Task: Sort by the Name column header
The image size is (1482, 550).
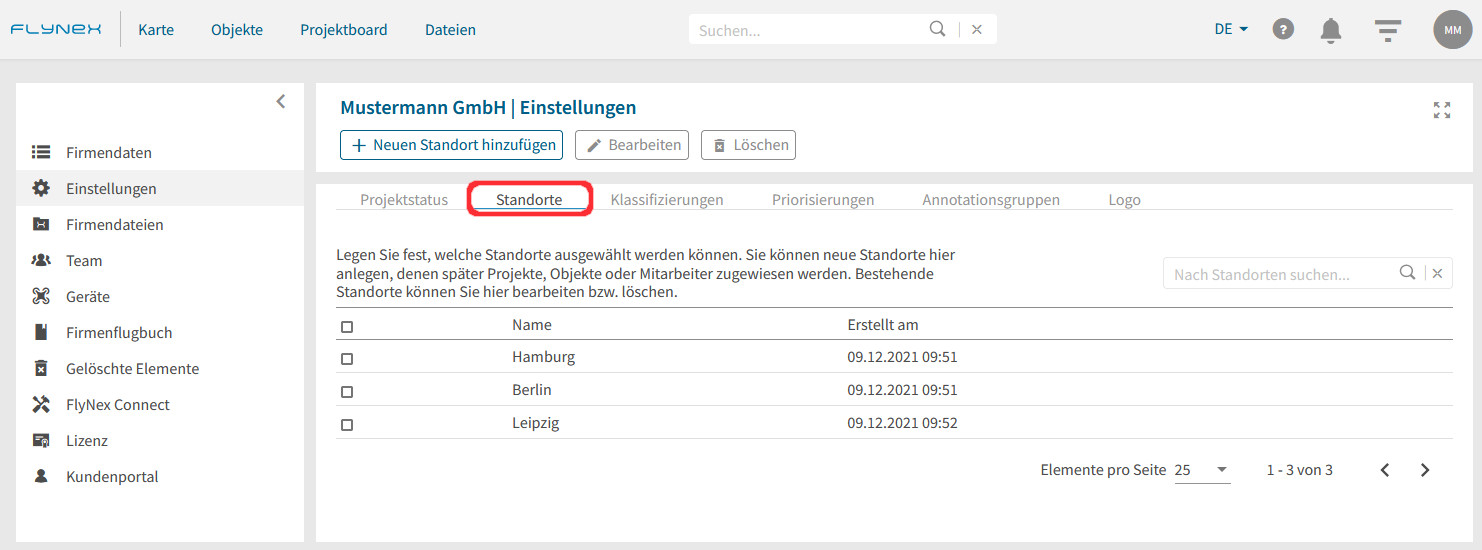Action: pos(531,325)
